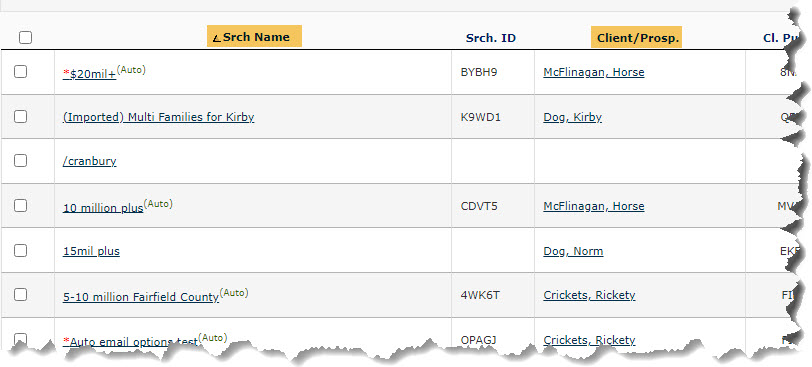
Task: Open the 15mil plus search link
Action: [x=91, y=251]
